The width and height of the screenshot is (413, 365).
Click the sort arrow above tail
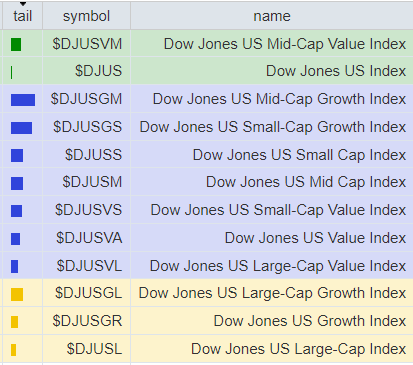point(23,4)
